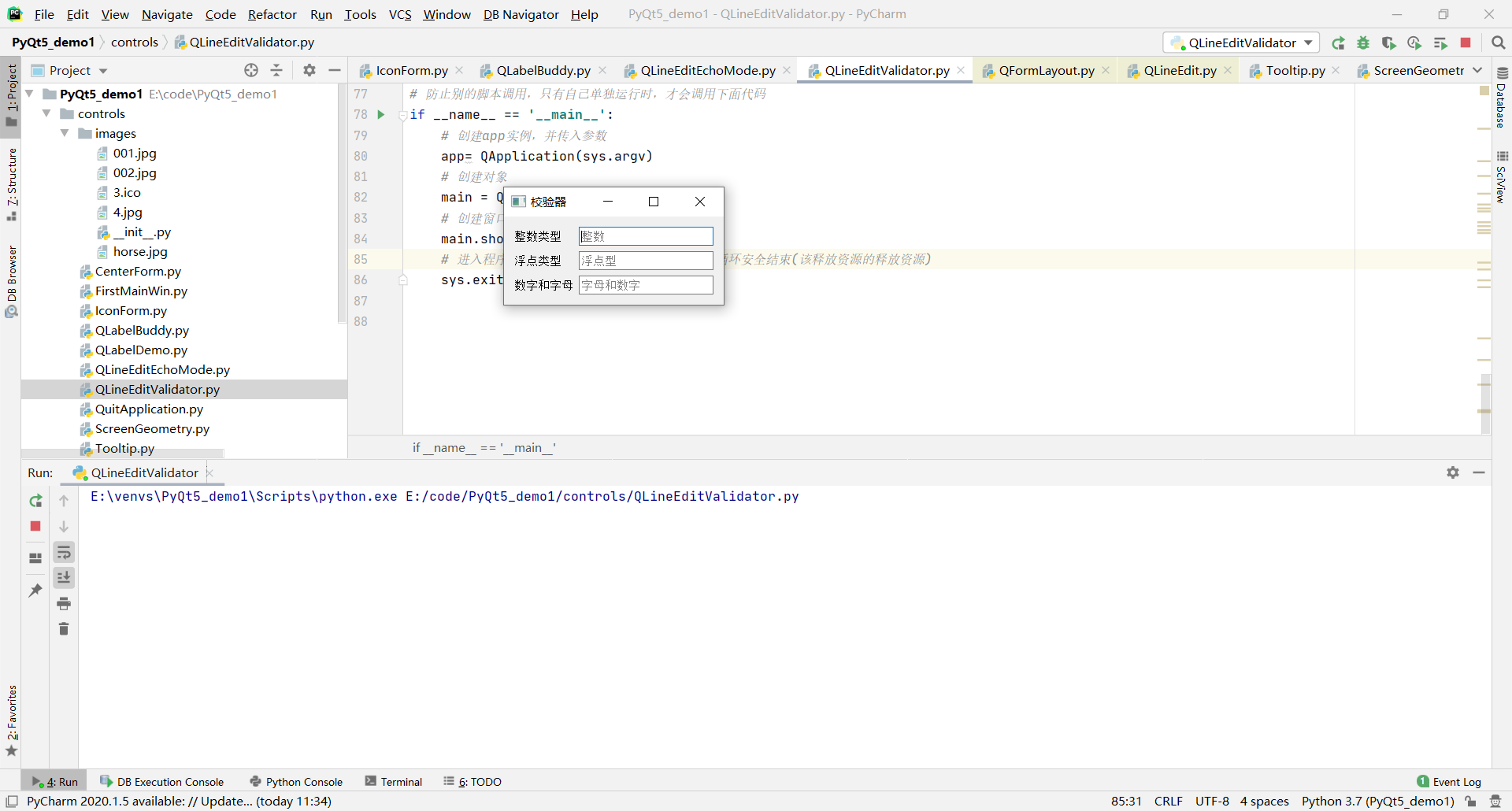Screen dimensions: 1512x811
Task: Toggle the DB Browser side panel
Action: coord(12,281)
